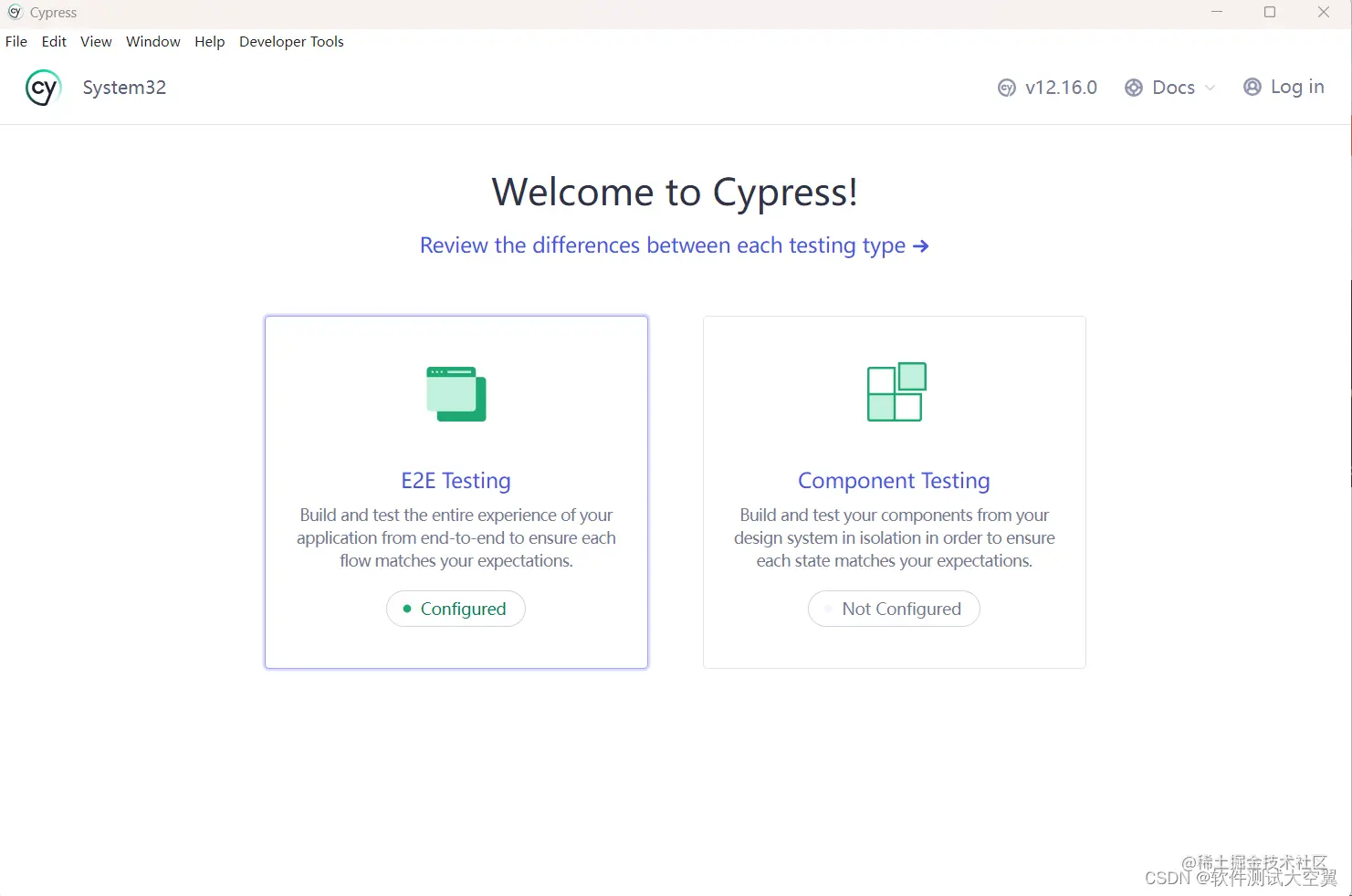Open the v12.16.0 version link
The height and width of the screenshot is (896, 1352).
1047,88
